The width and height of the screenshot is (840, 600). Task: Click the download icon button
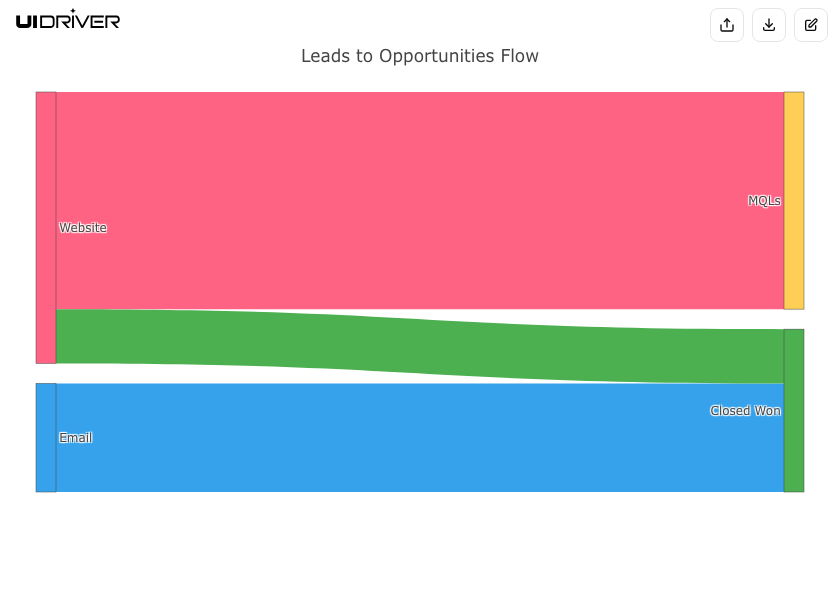coord(769,25)
